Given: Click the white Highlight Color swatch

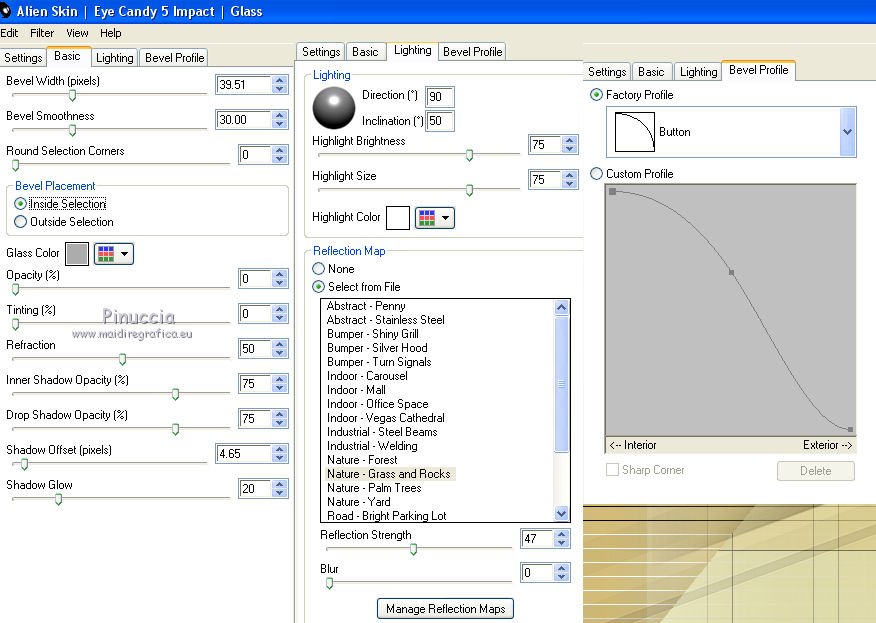Looking at the screenshot, I should click(398, 217).
